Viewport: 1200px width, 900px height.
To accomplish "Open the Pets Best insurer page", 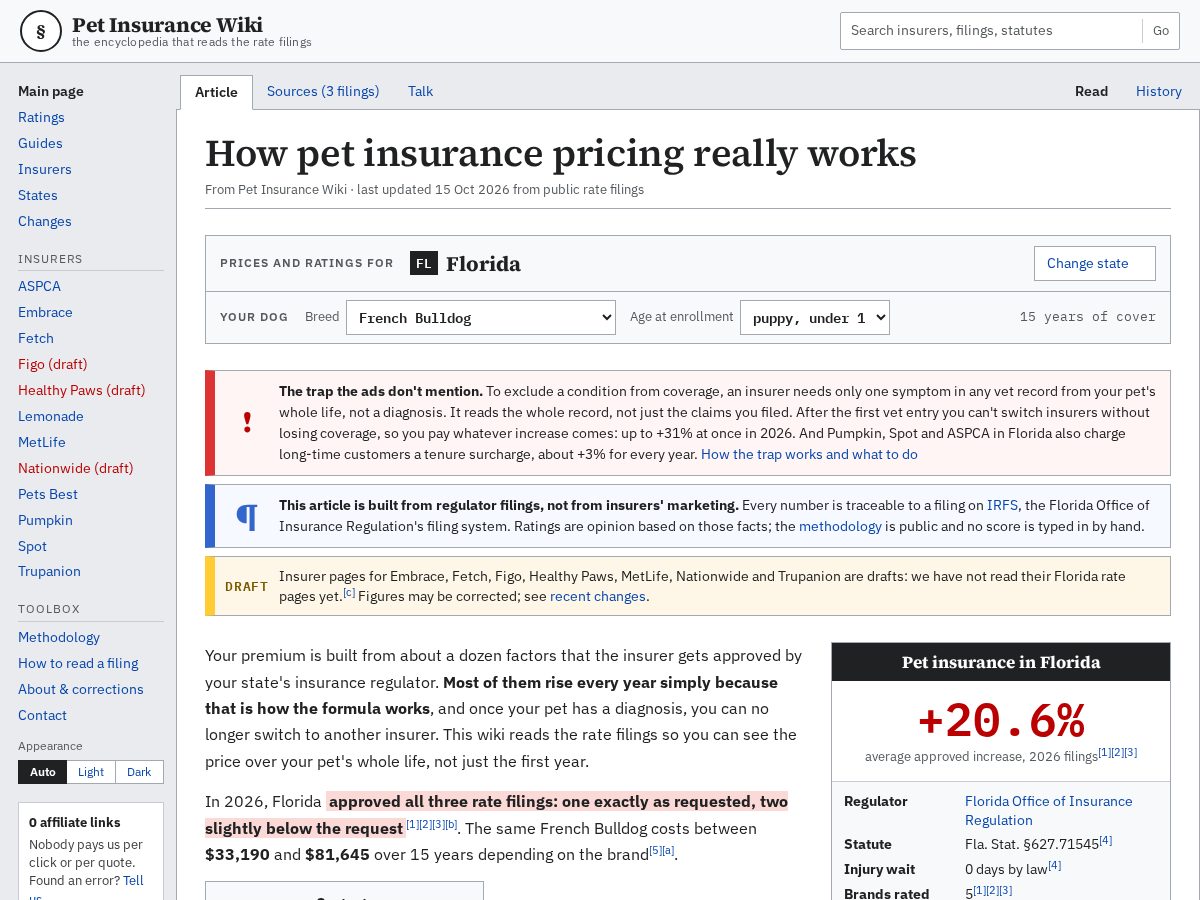I will (x=48, y=494).
